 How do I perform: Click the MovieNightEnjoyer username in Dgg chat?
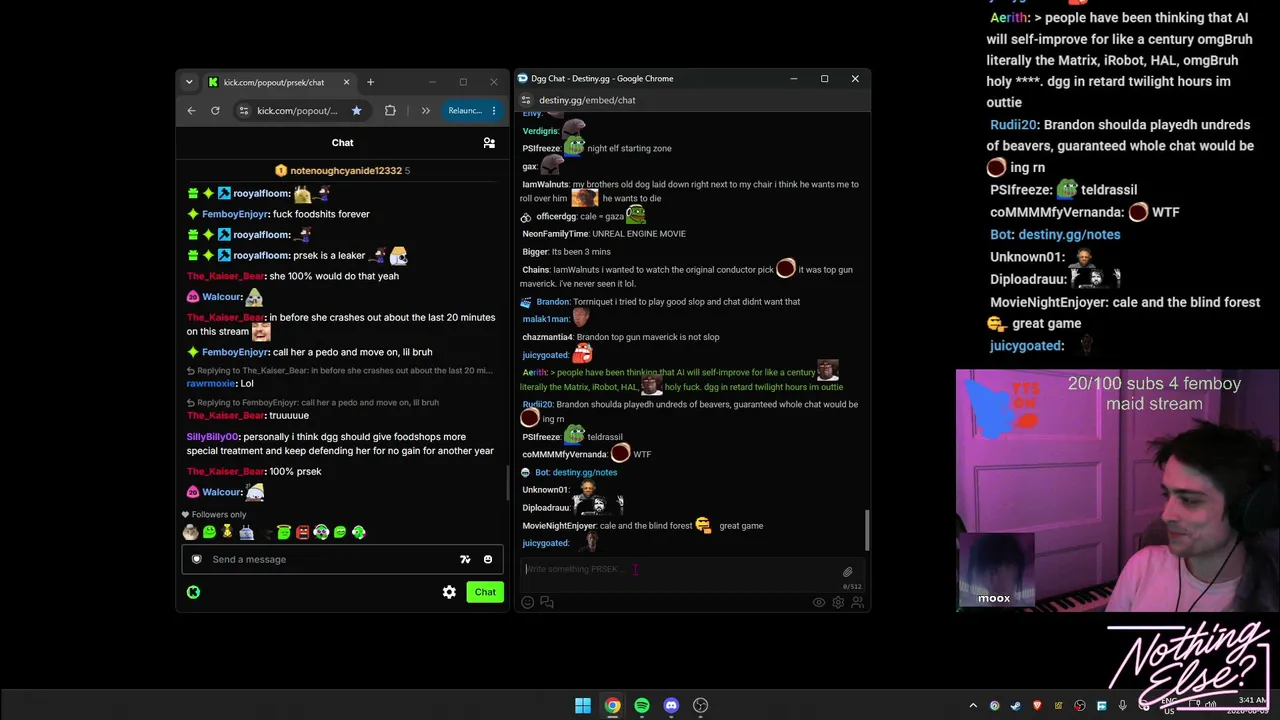tap(559, 526)
